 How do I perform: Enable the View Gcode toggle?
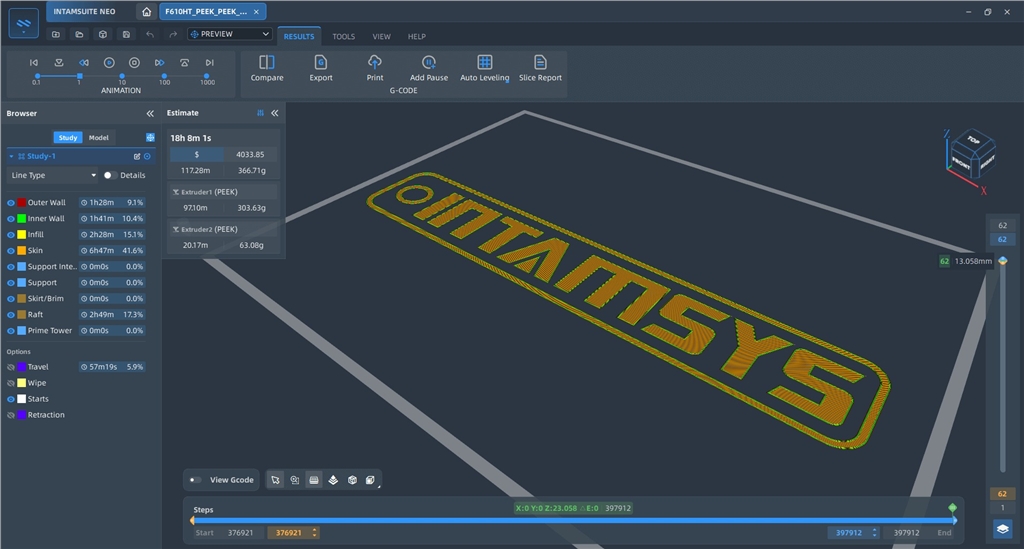195,480
